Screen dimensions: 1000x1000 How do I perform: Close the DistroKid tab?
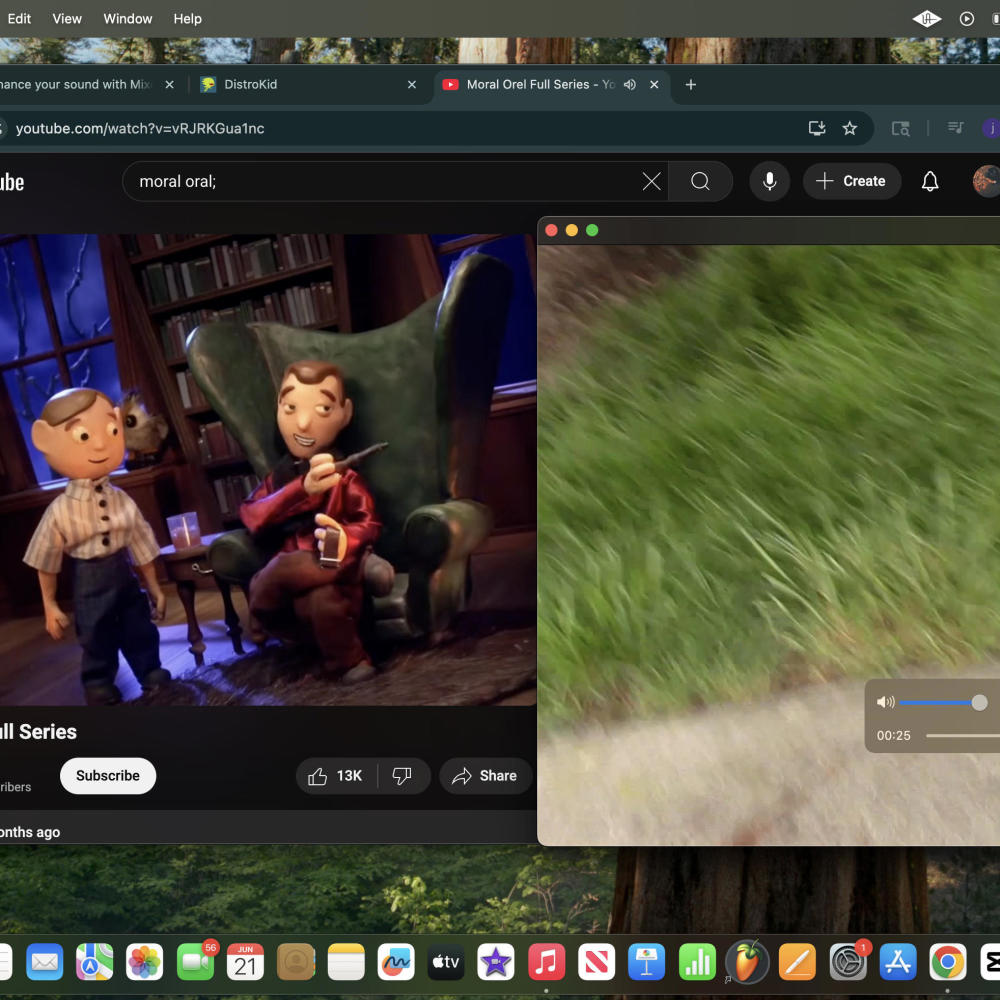click(x=412, y=84)
